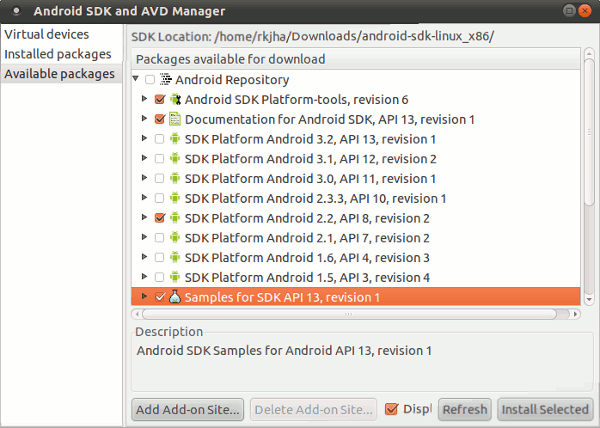Select SDK Platform Android 1.6 row
The height and width of the screenshot is (428, 600).
click(x=307, y=258)
